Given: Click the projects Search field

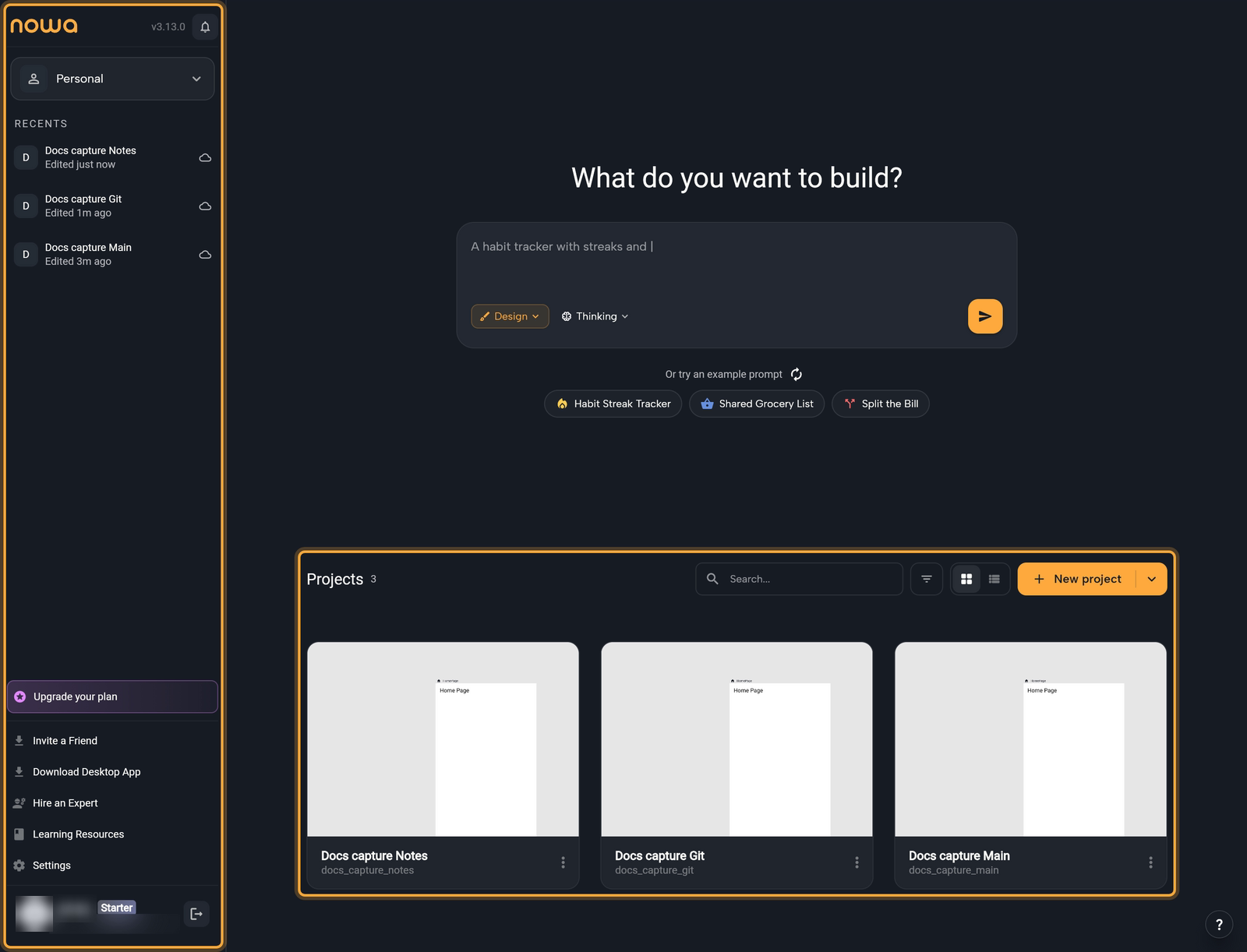Looking at the screenshot, I should [x=799, y=579].
